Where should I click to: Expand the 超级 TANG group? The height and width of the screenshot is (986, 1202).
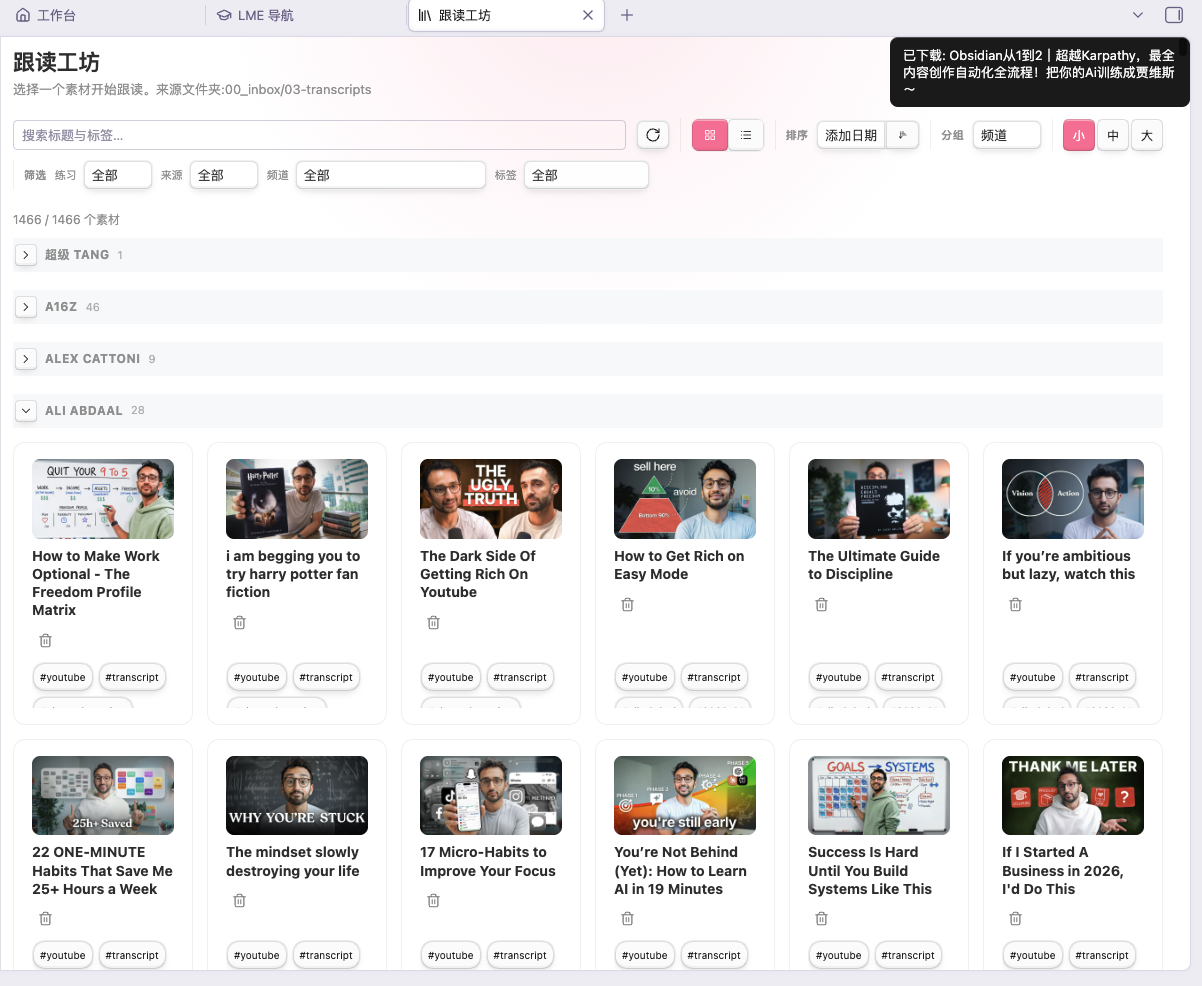[x=26, y=255]
